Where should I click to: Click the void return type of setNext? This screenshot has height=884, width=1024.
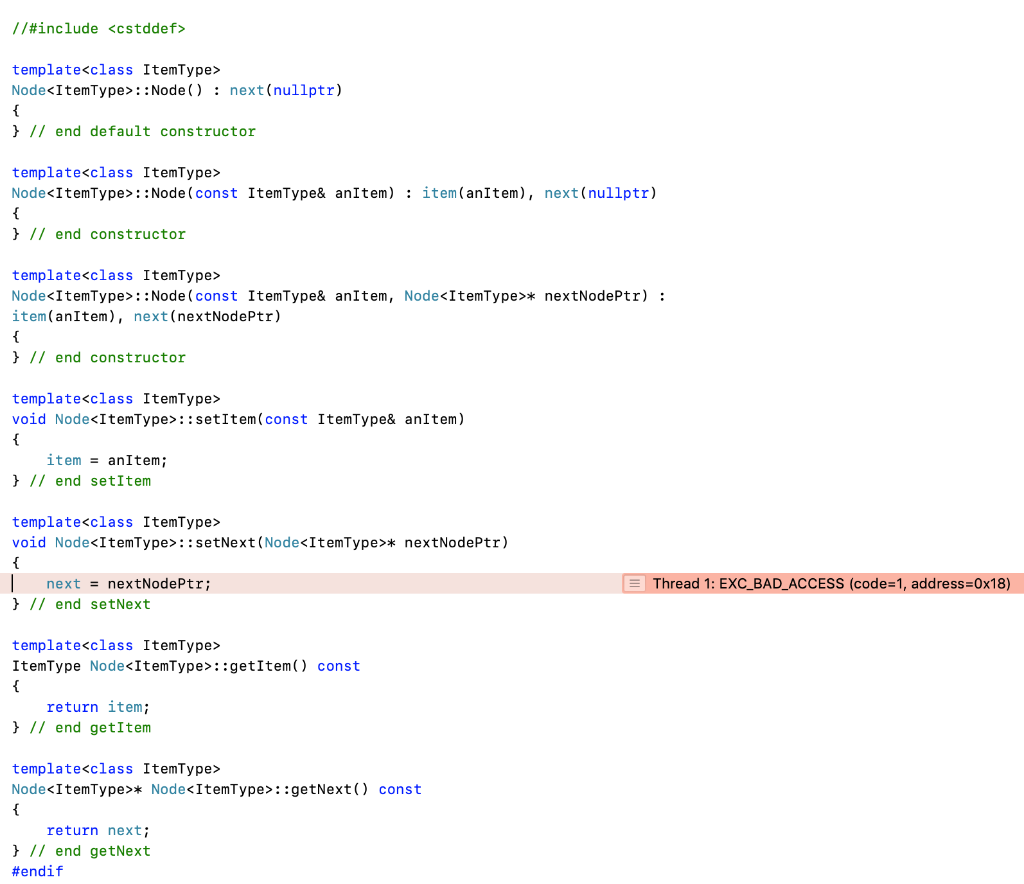tap(27, 542)
